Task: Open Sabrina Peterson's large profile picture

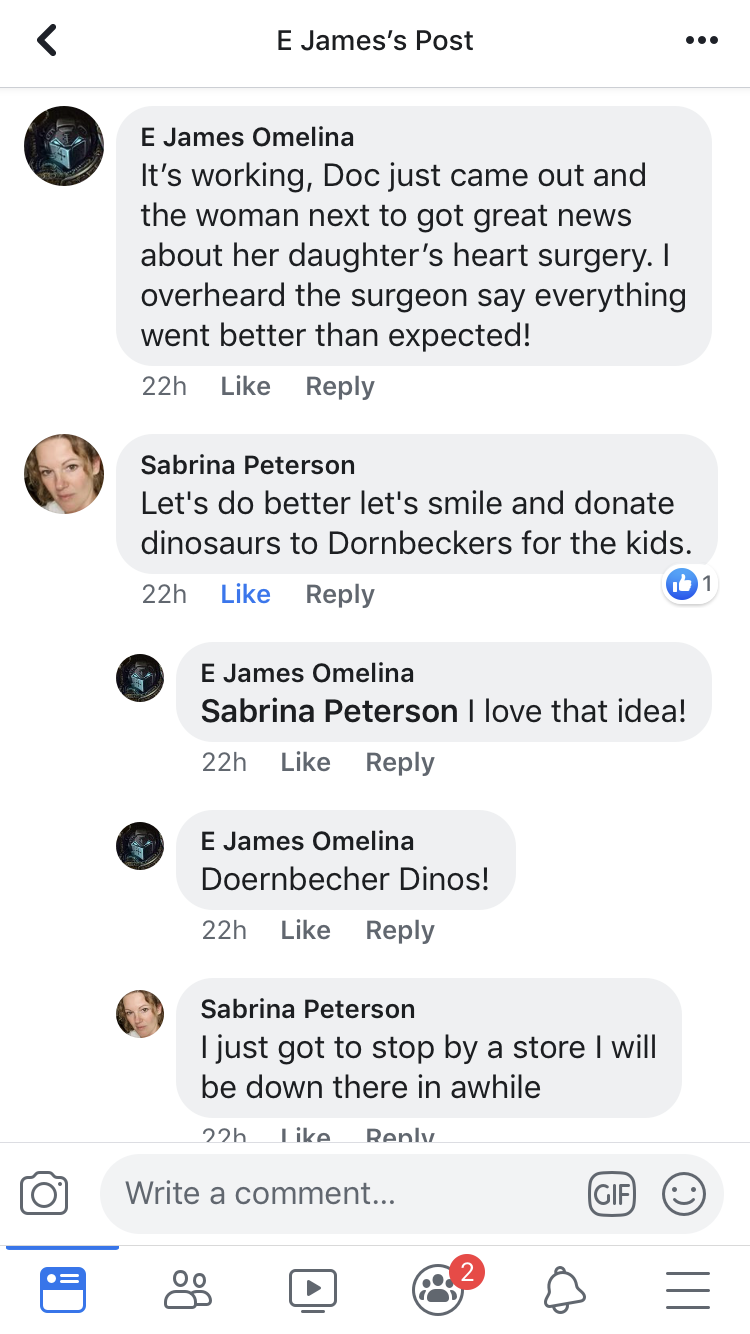Action: 64,474
